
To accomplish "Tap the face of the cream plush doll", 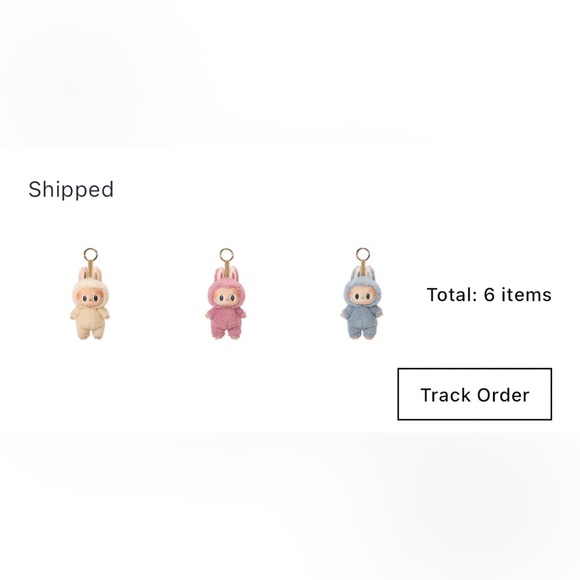I will (x=90, y=297).
